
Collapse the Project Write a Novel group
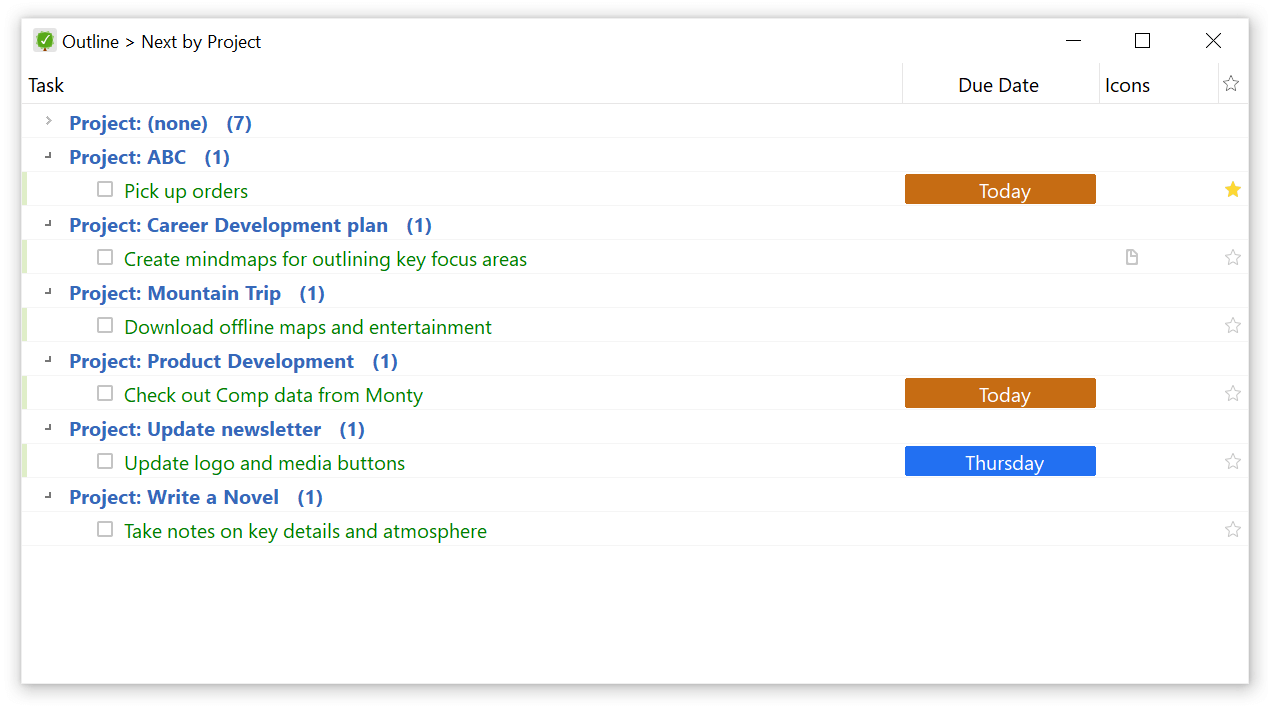click(x=47, y=497)
